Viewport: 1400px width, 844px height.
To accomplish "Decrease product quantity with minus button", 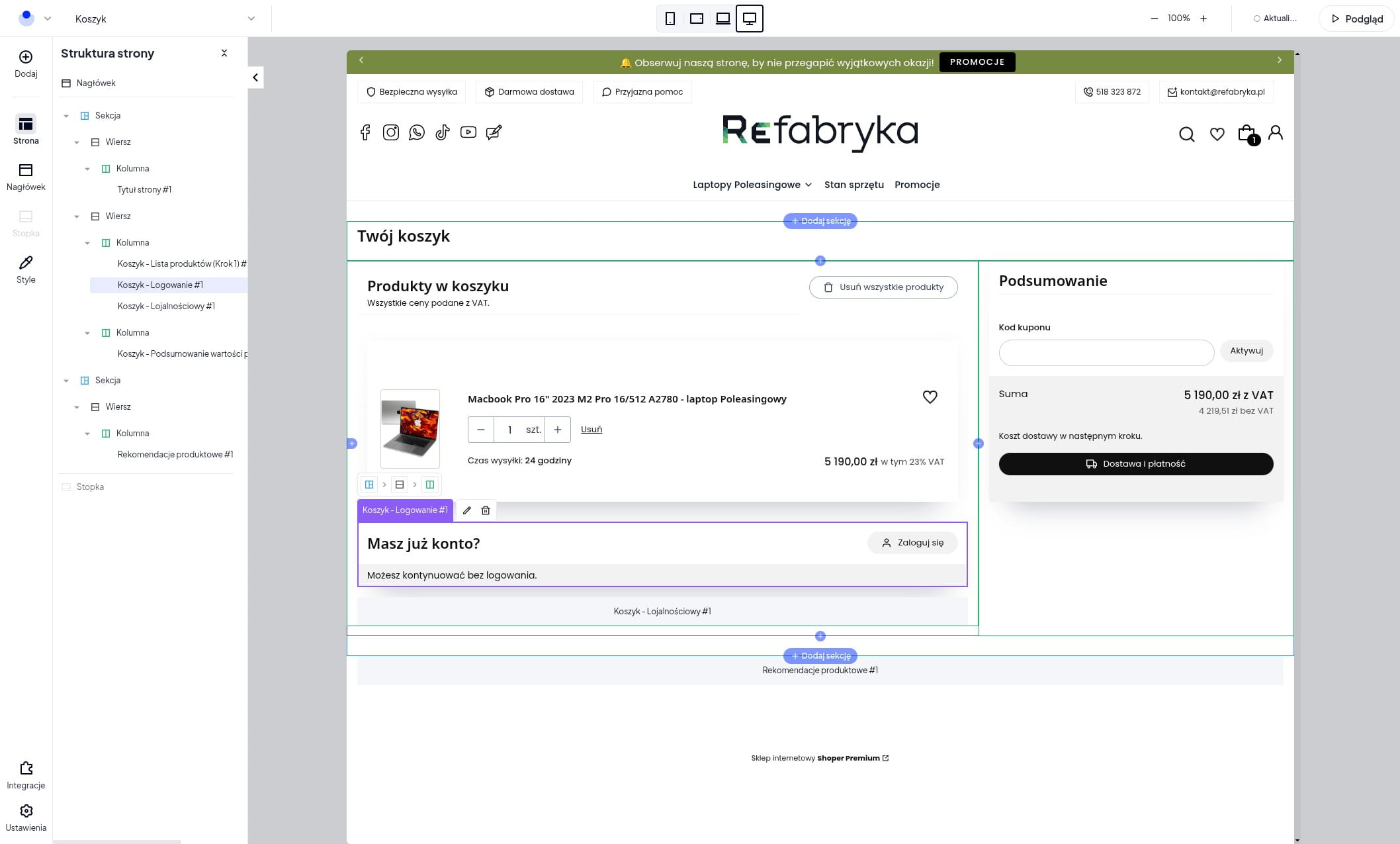I will [x=481, y=430].
